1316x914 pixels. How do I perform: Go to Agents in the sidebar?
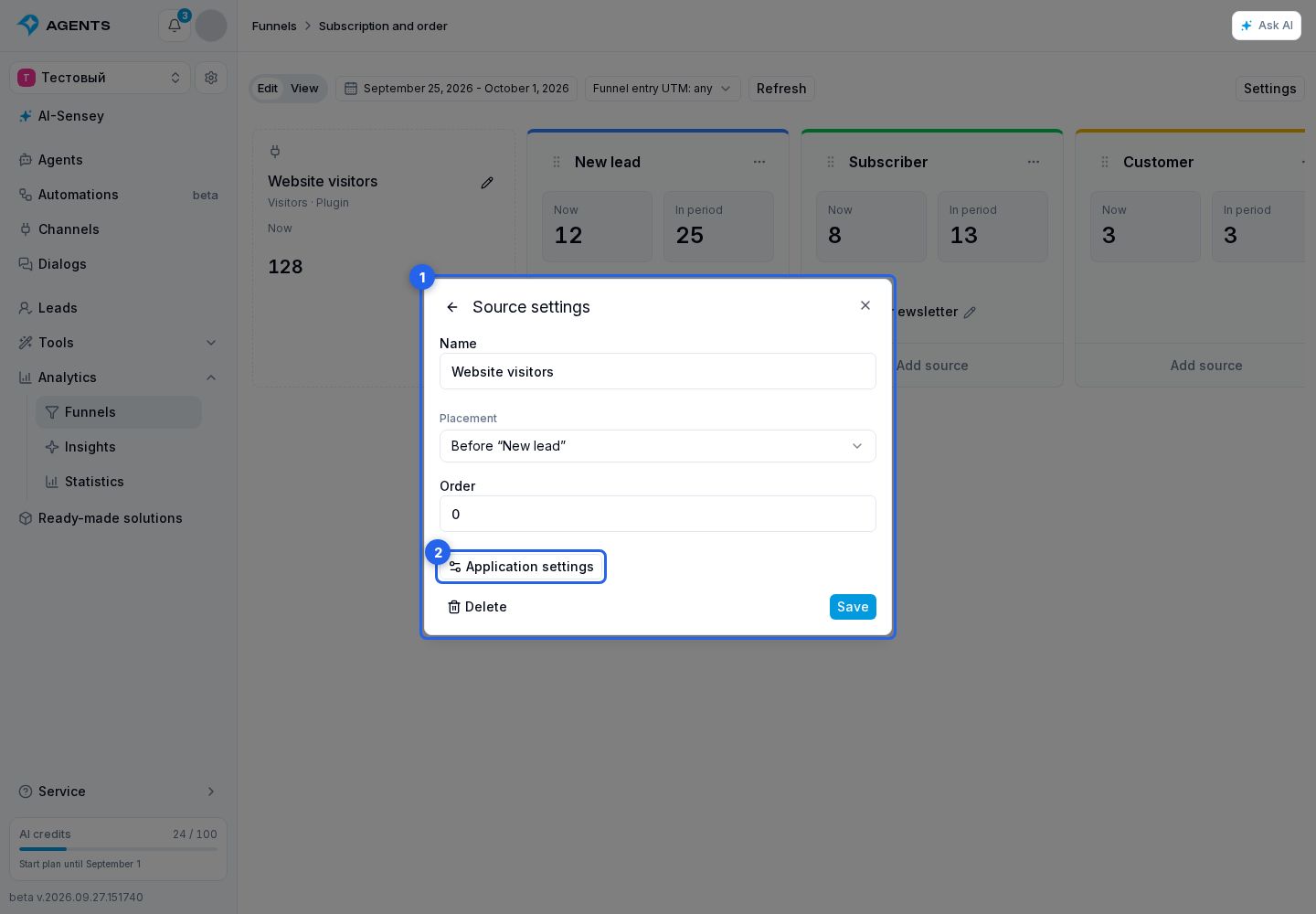click(x=119, y=160)
